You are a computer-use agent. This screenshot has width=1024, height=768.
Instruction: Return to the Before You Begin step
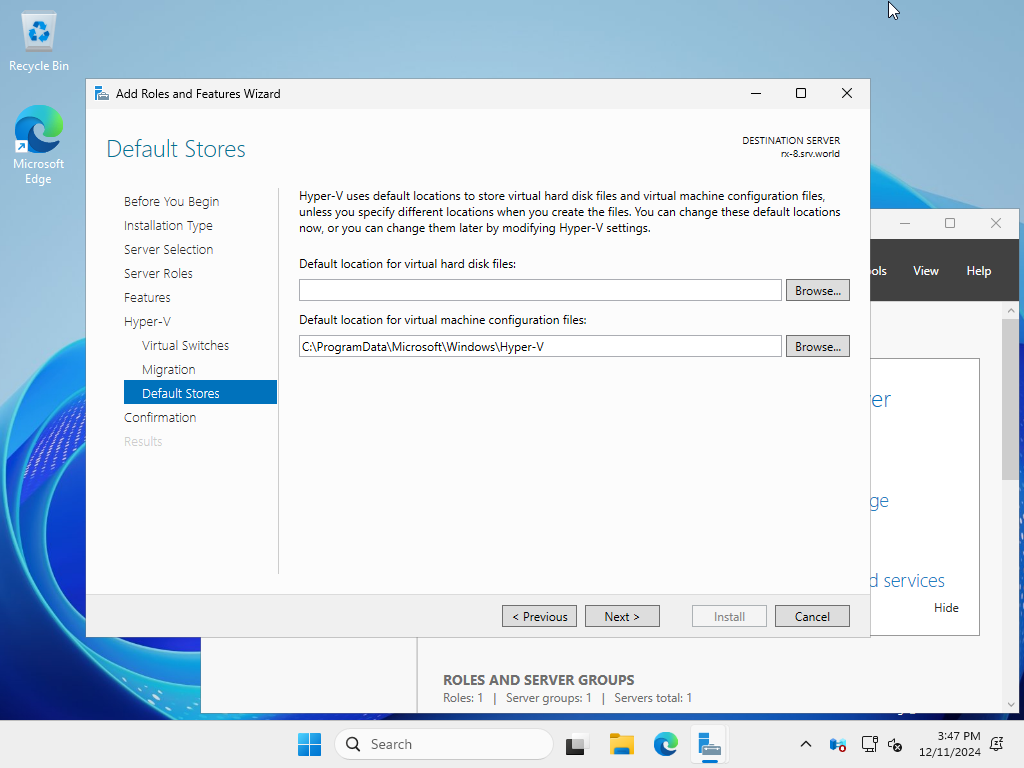[x=170, y=201]
